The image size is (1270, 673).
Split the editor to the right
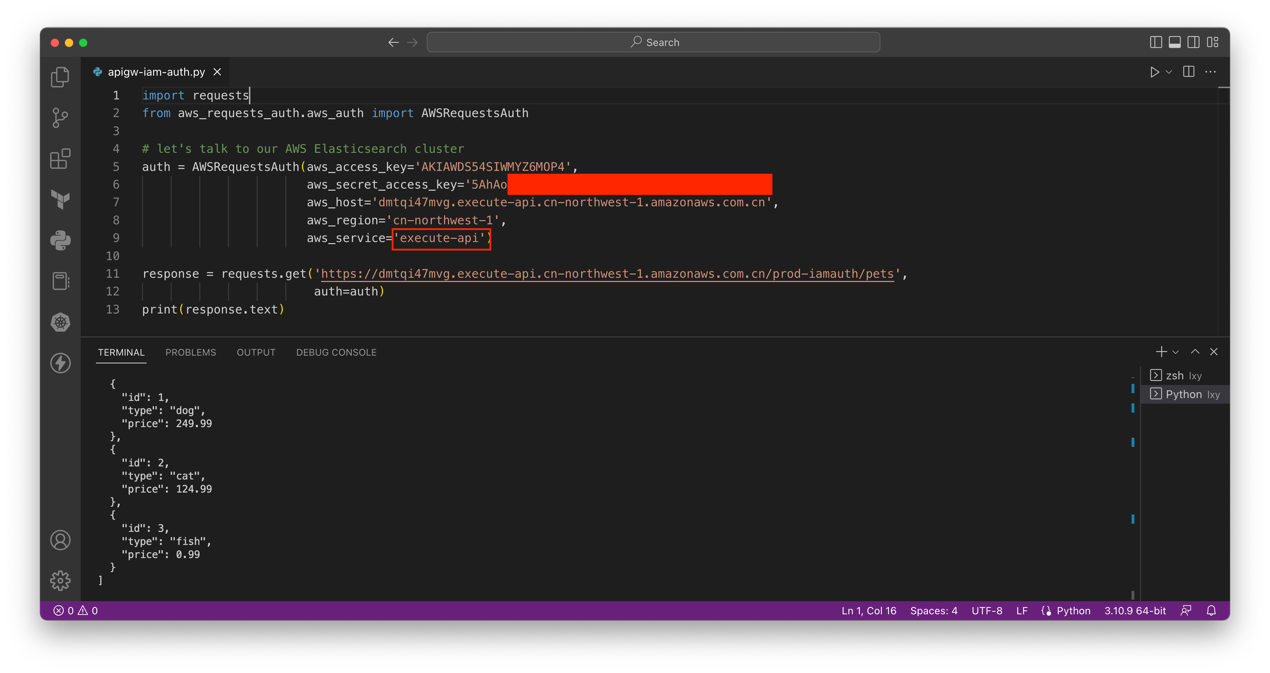tap(1189, 72)
